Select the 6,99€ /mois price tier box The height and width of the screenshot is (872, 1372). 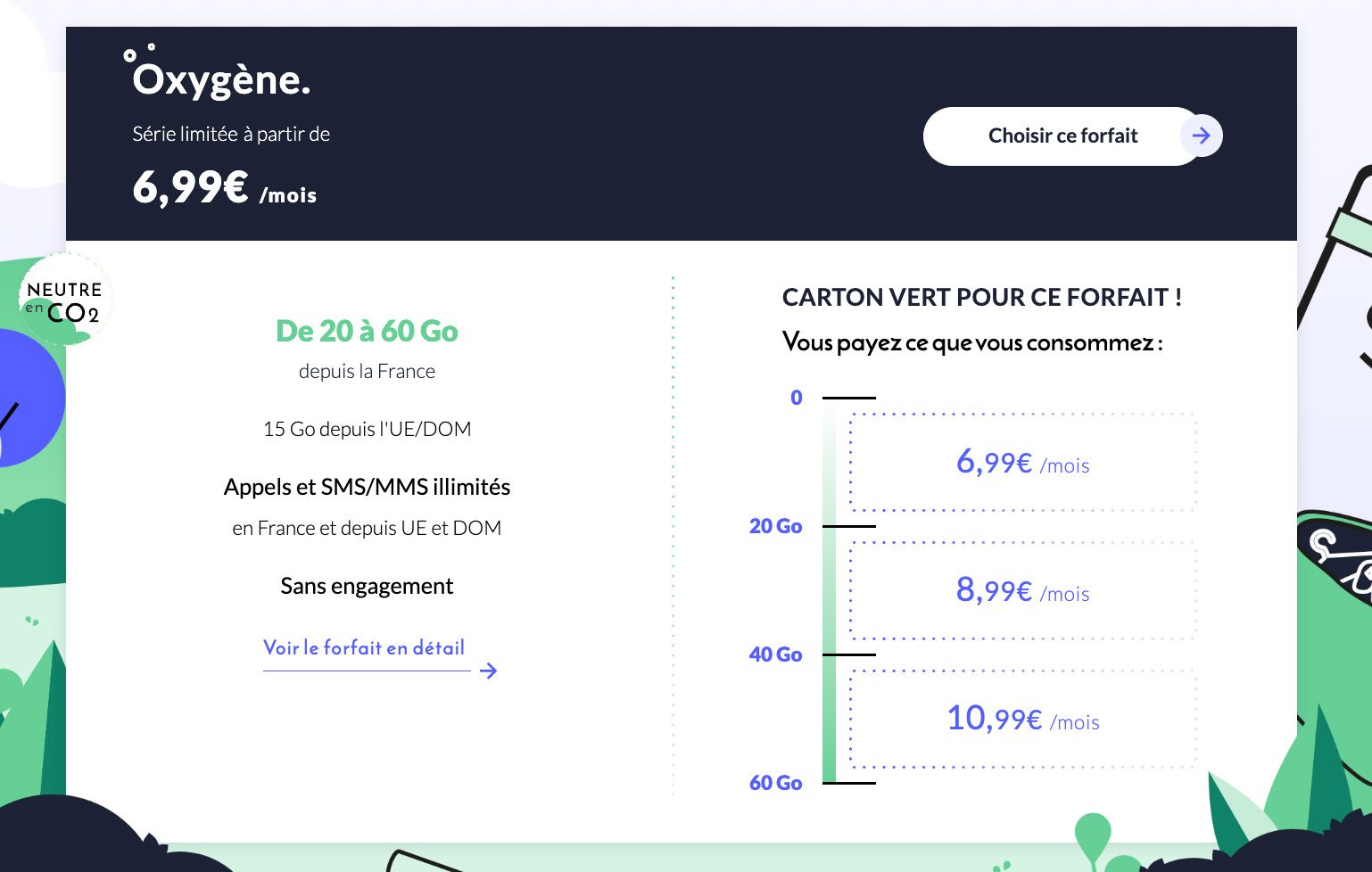point(1022,462)
